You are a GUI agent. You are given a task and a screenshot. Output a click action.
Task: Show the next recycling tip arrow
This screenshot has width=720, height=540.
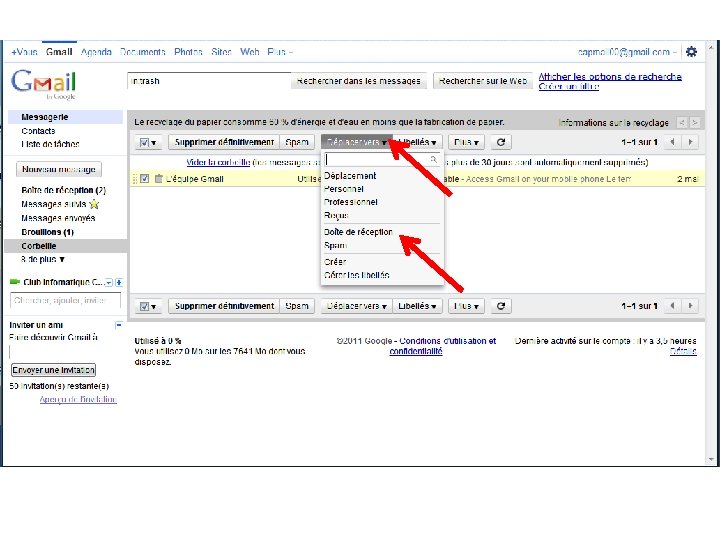point(695,123)
